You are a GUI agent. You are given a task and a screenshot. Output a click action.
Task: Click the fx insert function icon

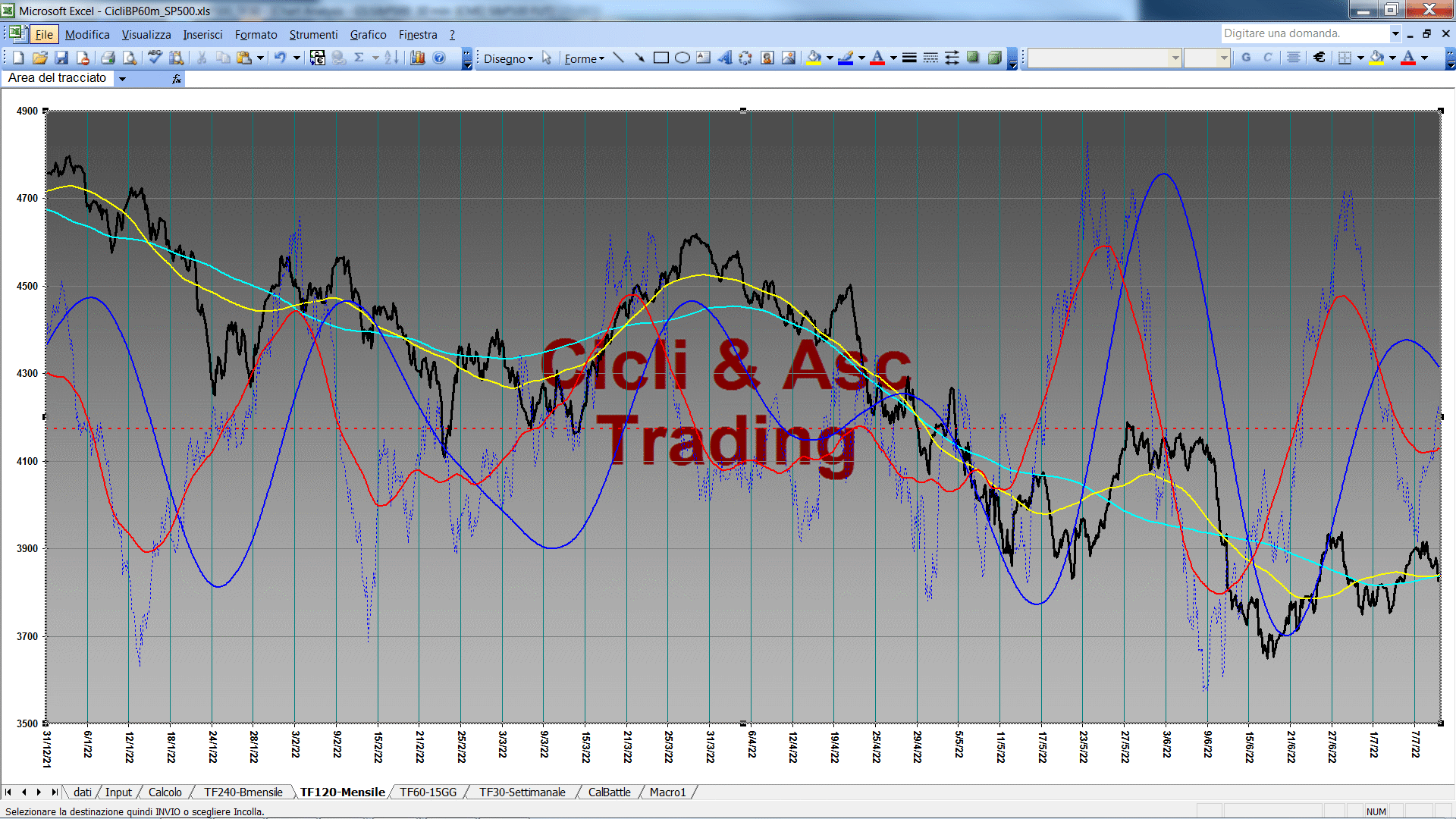[177, 78]
